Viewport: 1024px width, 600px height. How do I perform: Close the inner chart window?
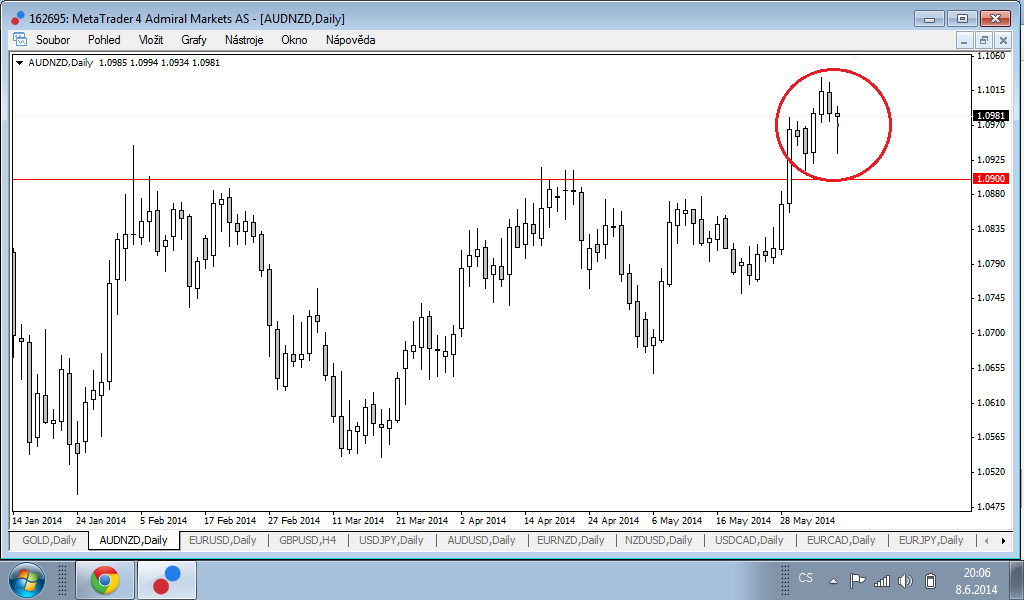pyautogui.click(x=1003, y=40)
